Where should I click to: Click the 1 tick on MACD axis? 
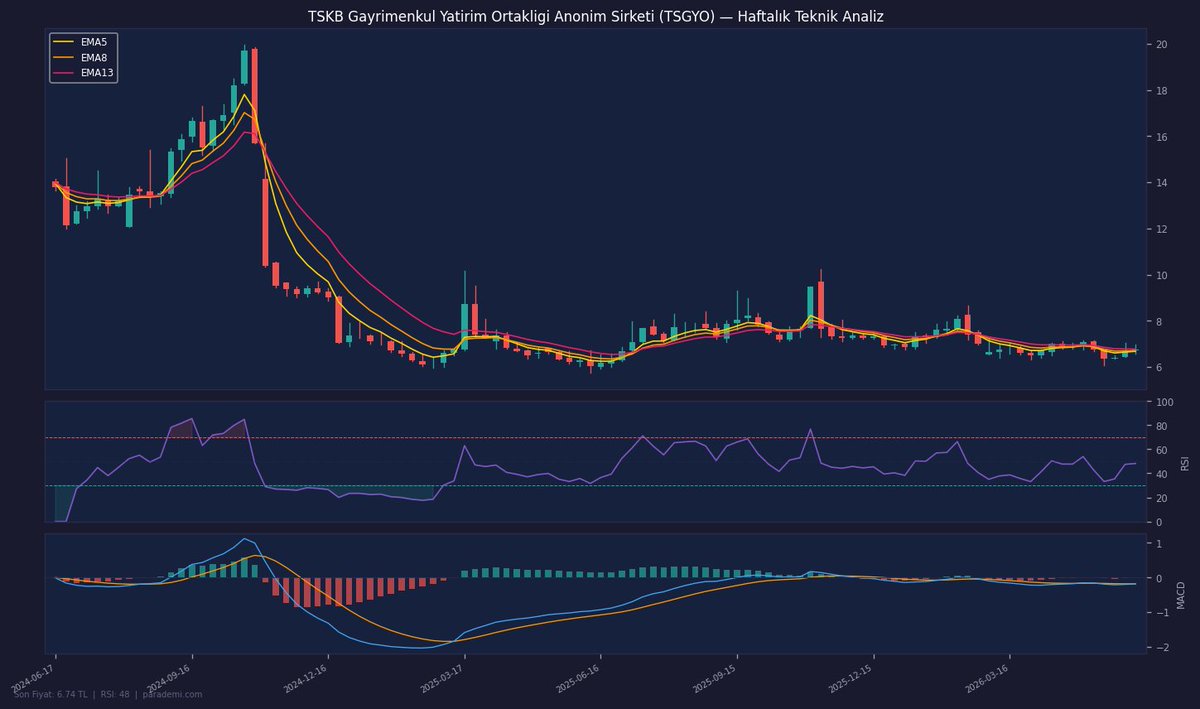(1159, 544)
